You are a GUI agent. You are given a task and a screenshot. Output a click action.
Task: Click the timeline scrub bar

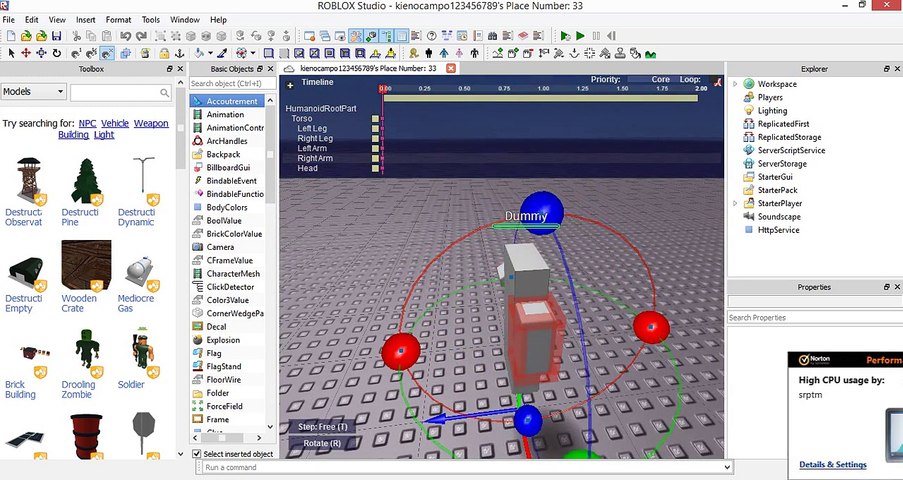[540, 98]
